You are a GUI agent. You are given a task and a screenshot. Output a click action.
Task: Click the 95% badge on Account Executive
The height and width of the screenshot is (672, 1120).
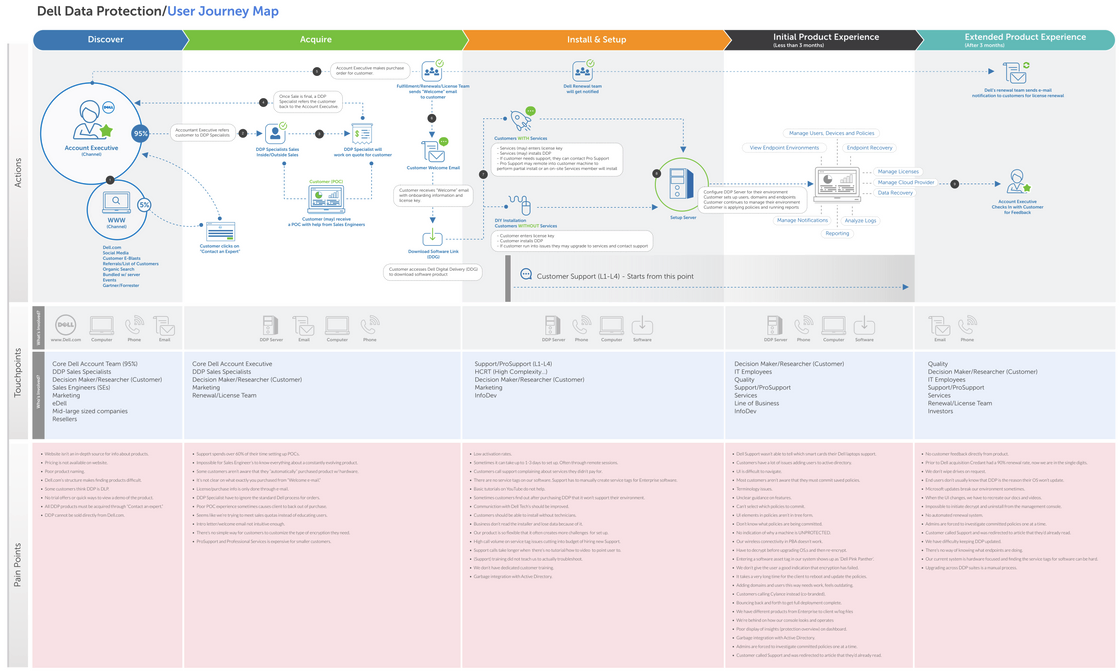(141, 133)
